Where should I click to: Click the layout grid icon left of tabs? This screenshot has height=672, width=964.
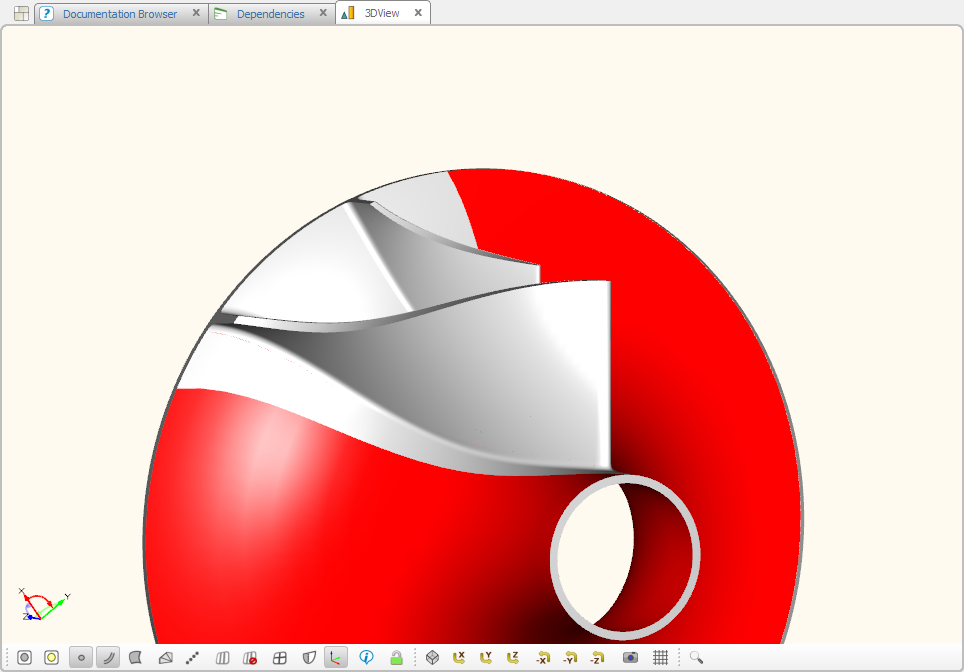click(22, 13)
